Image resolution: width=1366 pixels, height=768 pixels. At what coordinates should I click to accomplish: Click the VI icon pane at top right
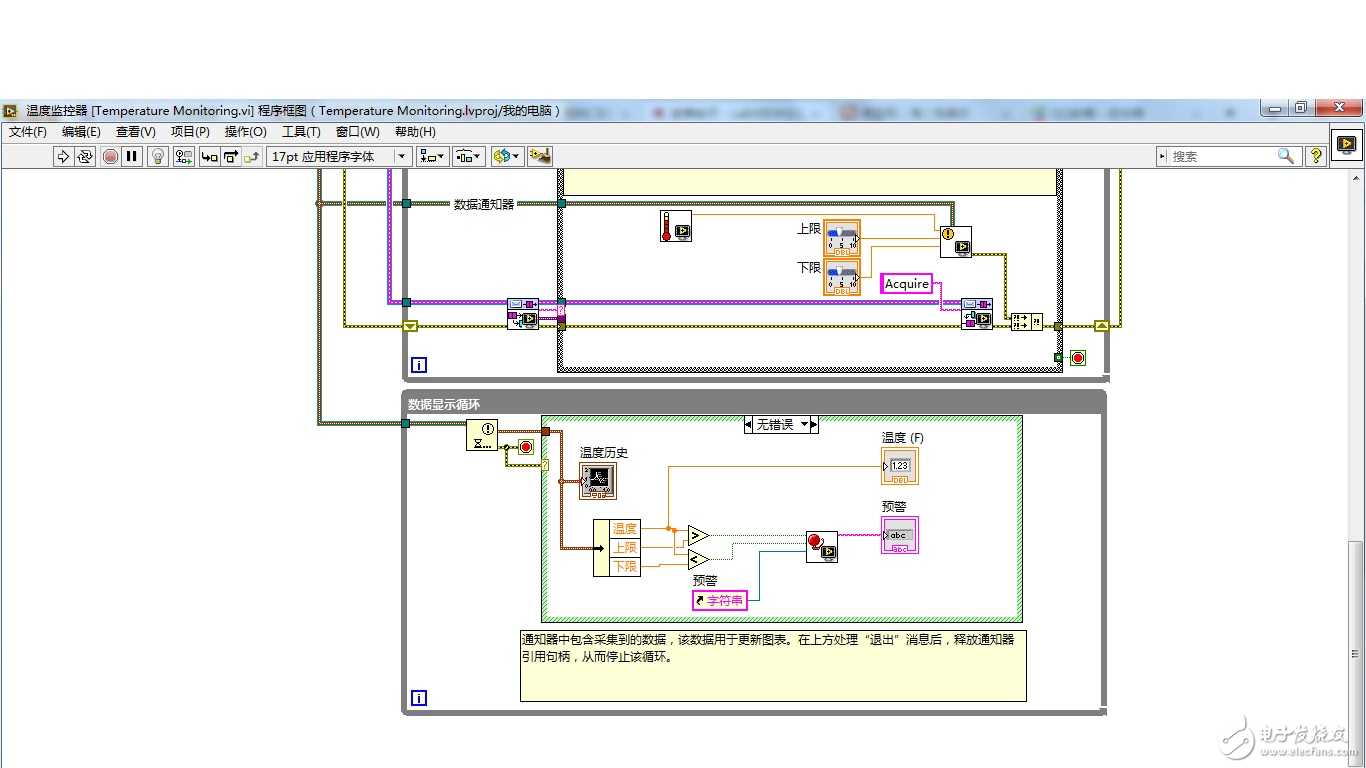pyautogui.click(x=1346, y=146)
